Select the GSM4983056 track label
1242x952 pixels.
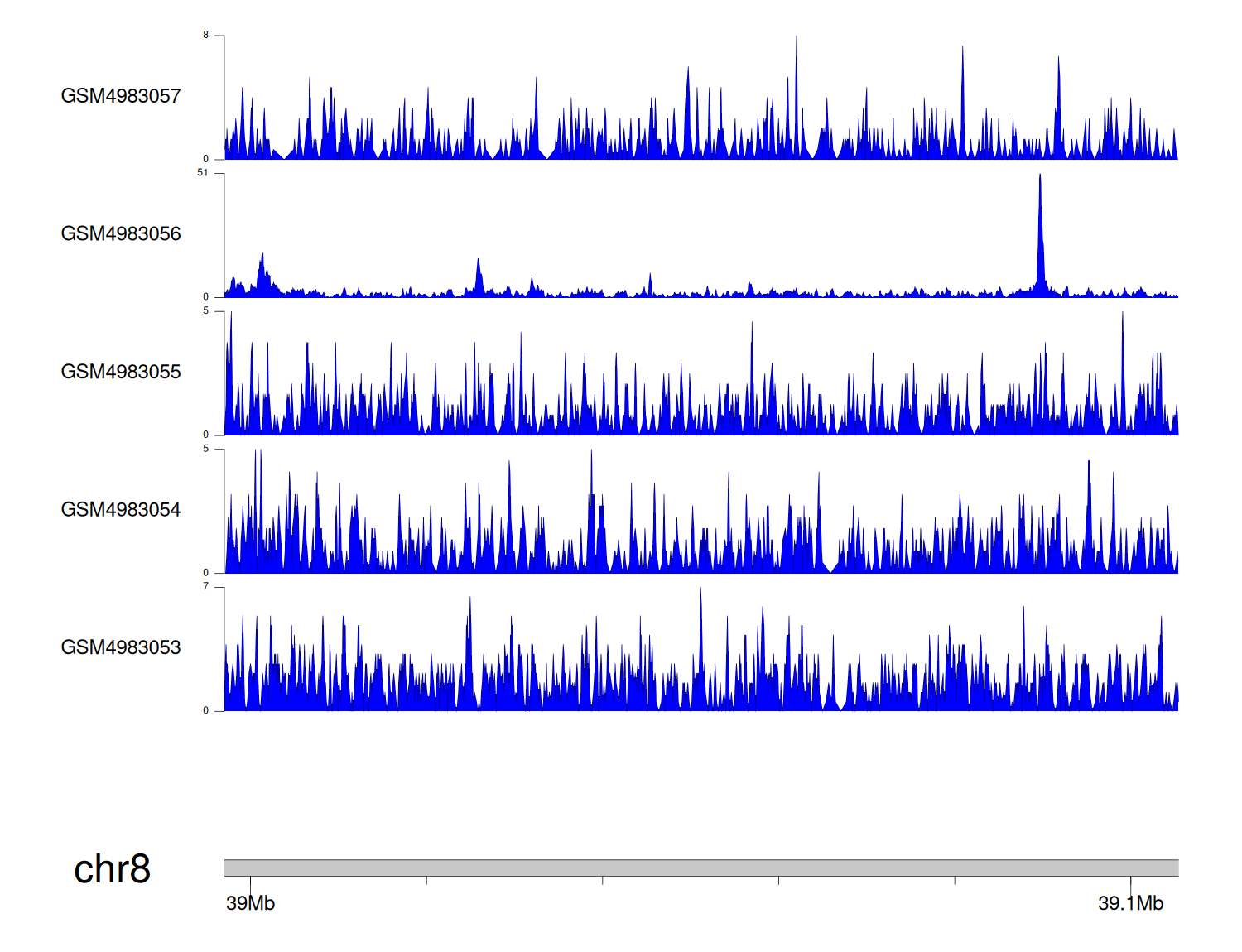(x=121, y=234)
